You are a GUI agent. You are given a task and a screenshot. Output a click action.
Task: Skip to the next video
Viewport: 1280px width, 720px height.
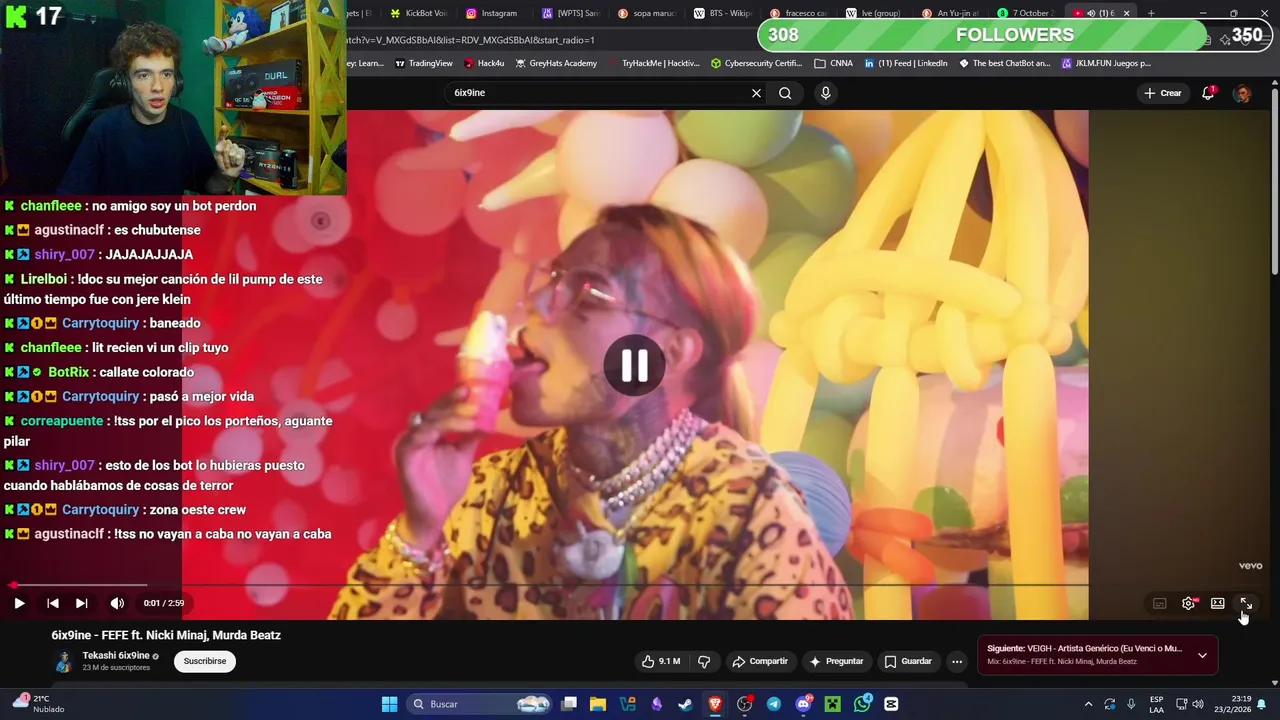click(82, 603)
